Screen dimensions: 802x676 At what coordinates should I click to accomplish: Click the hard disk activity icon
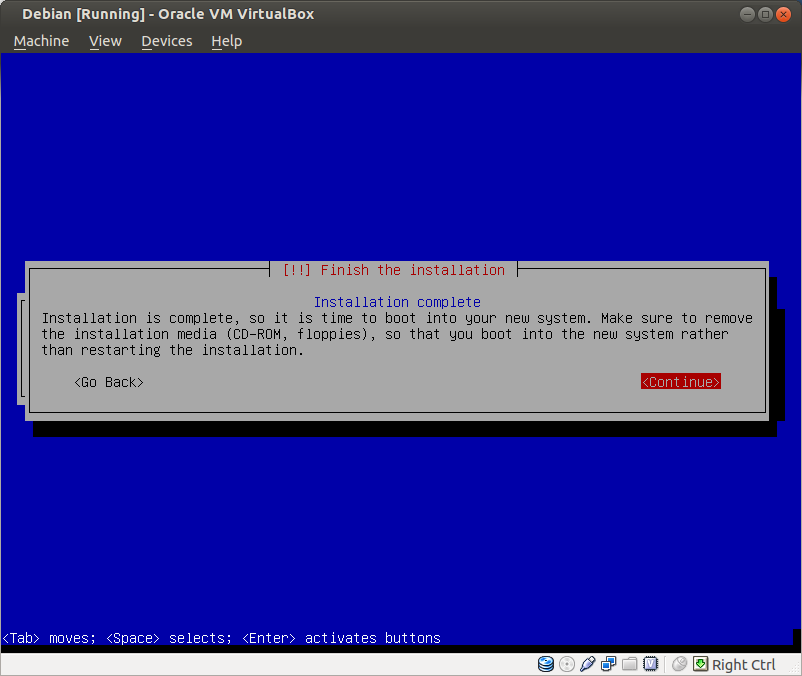click(546, 664)
